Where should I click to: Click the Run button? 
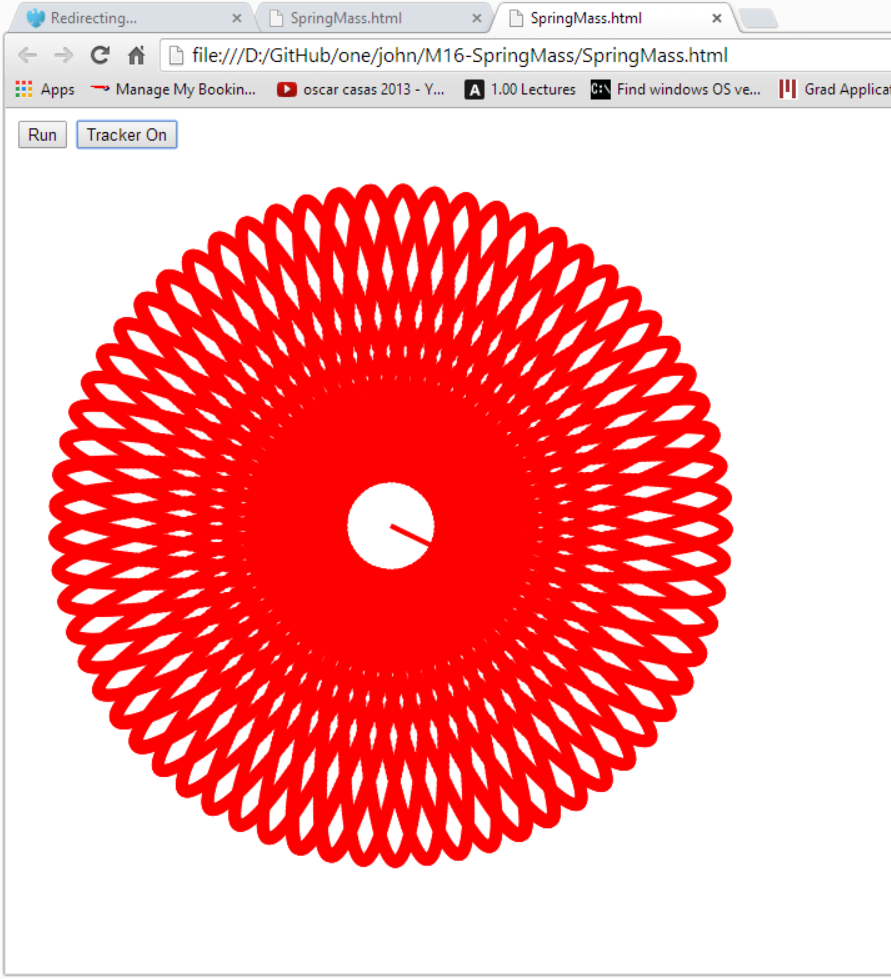(42, 135)
